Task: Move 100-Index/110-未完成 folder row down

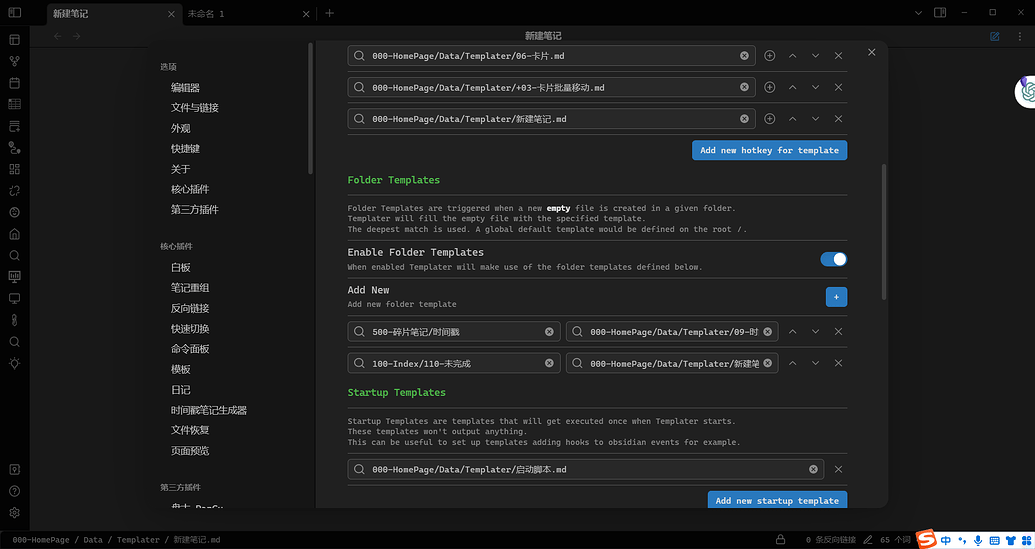Action: (x=816, y=363)
